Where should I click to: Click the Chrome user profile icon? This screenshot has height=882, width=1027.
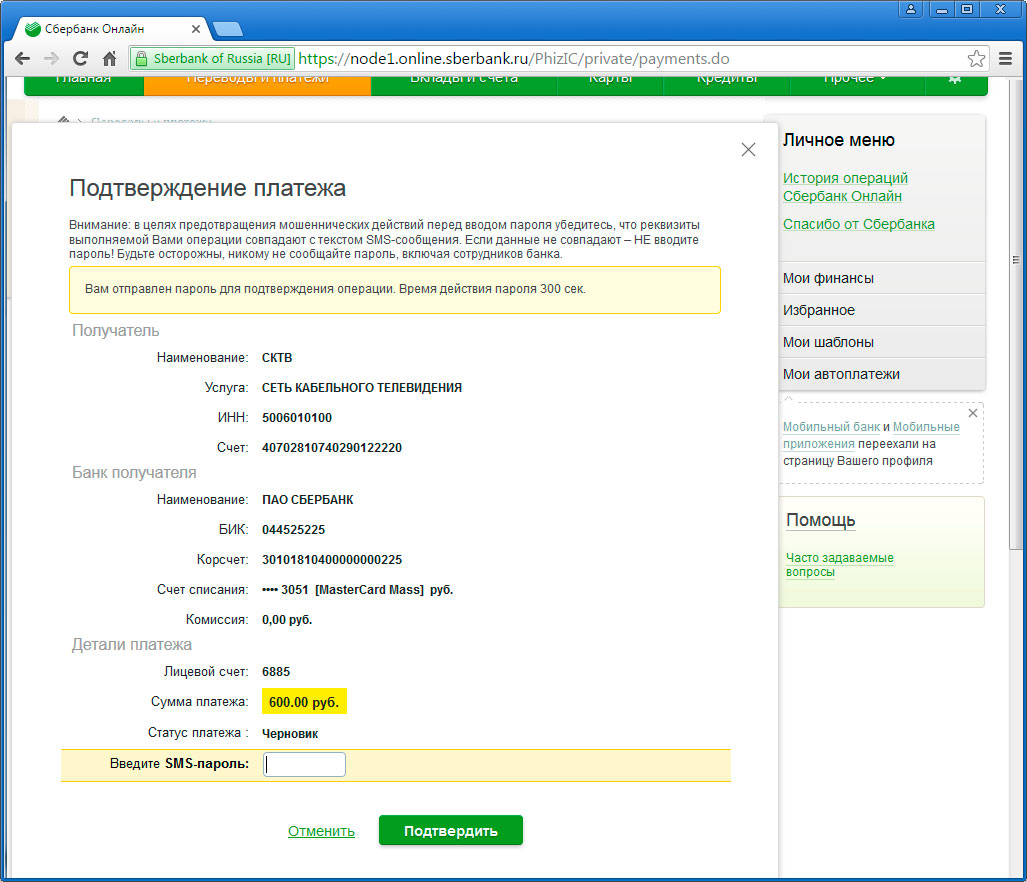(910, 9)
